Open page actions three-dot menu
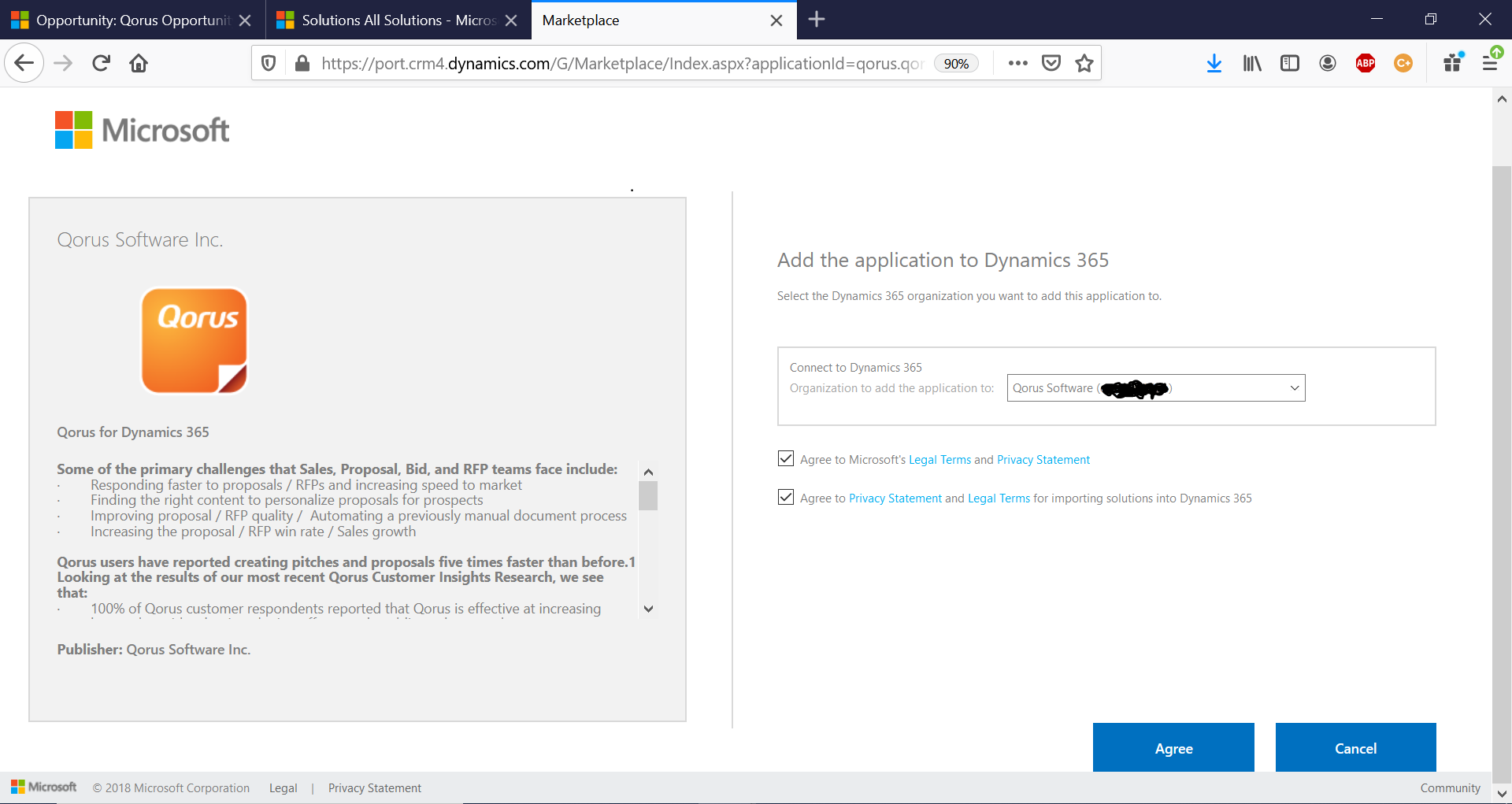 1017,63
